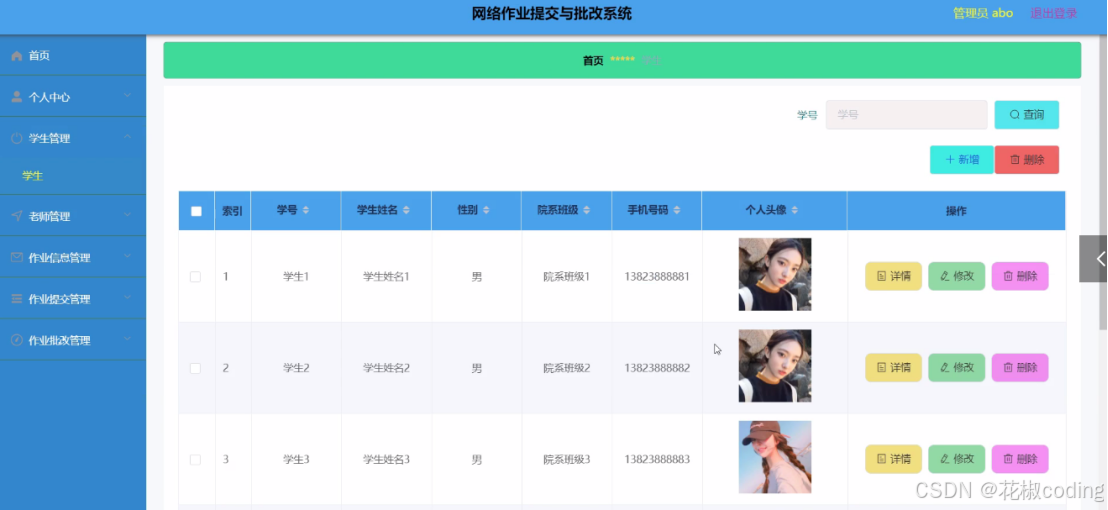Image resolution: width=1108 pixels, height=510 pixels.
Task: Click 删除 button for 学生1 row
Action: [x=1020, y=276]
